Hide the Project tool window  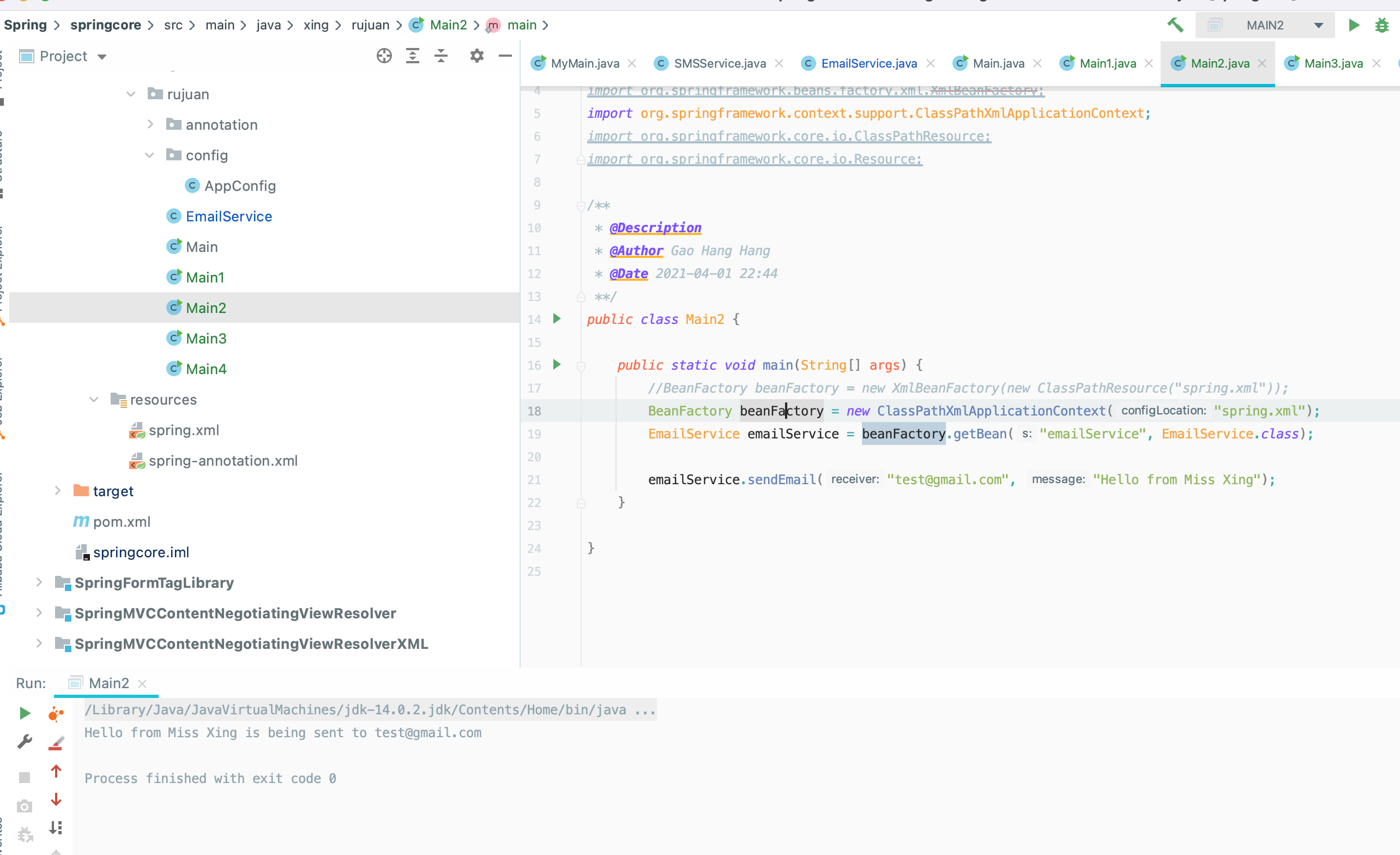pos(505,56)
